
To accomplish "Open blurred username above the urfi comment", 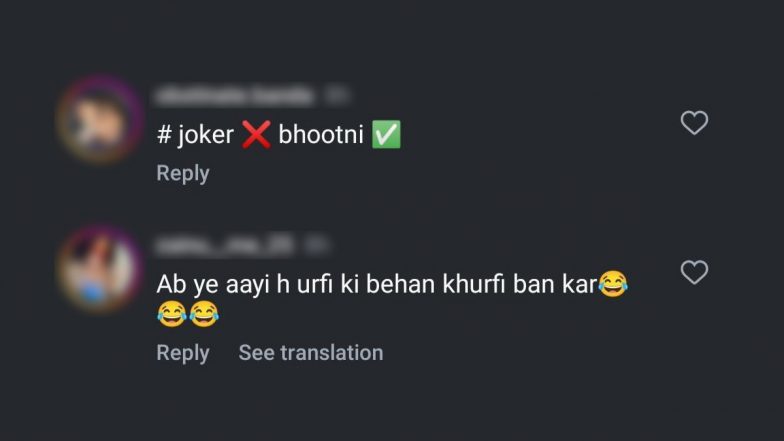I will coord(225,246).
